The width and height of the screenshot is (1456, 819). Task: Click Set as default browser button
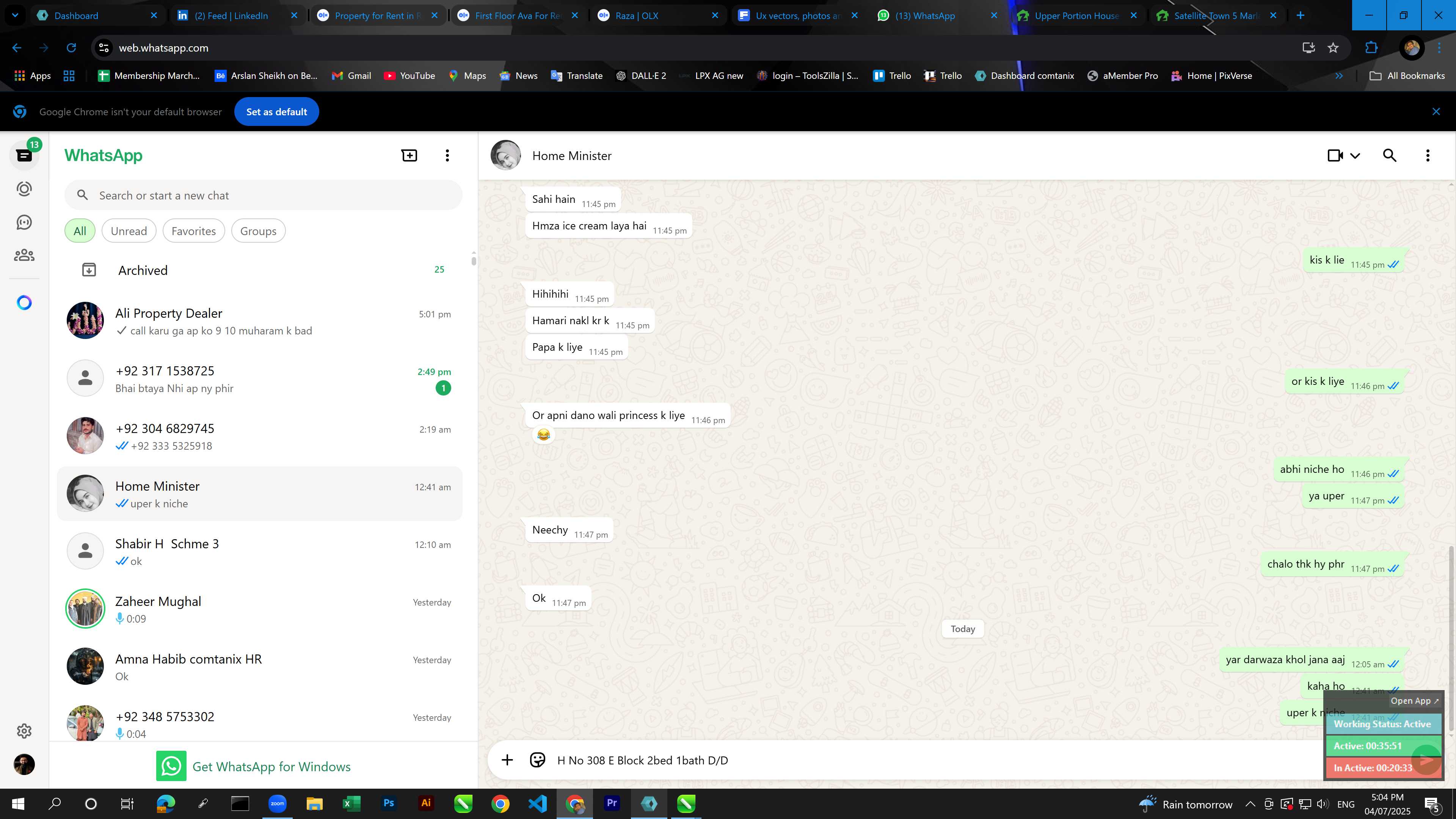click(x=276, y=112)
